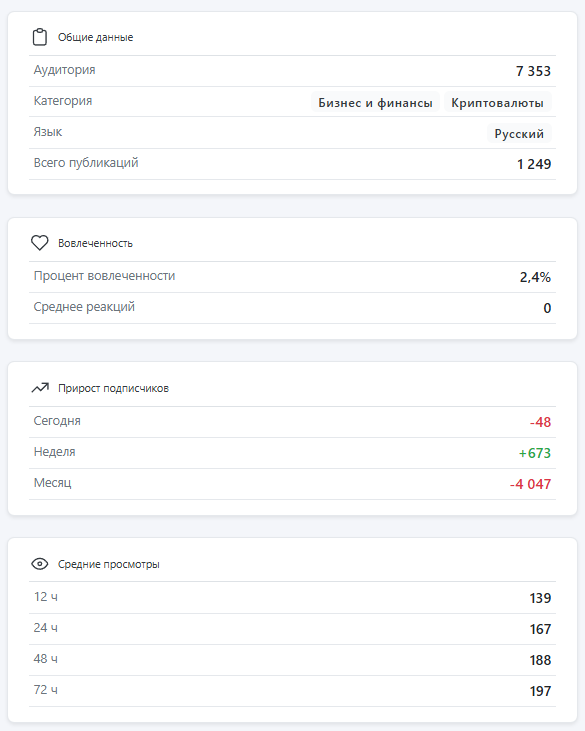Click the Категория label

tap(63, 101)
